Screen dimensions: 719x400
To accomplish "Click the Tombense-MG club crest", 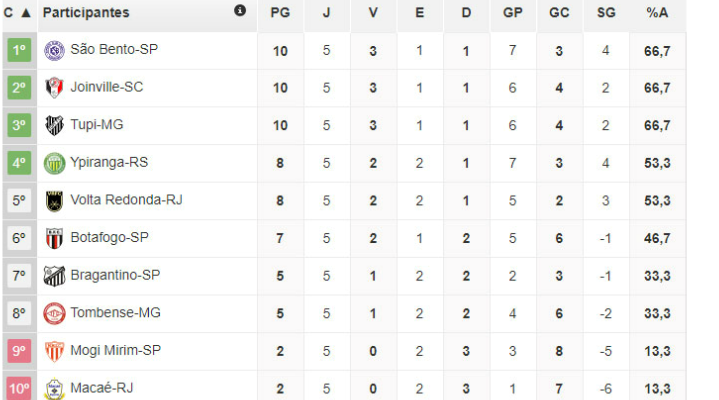I will [54, 313].
